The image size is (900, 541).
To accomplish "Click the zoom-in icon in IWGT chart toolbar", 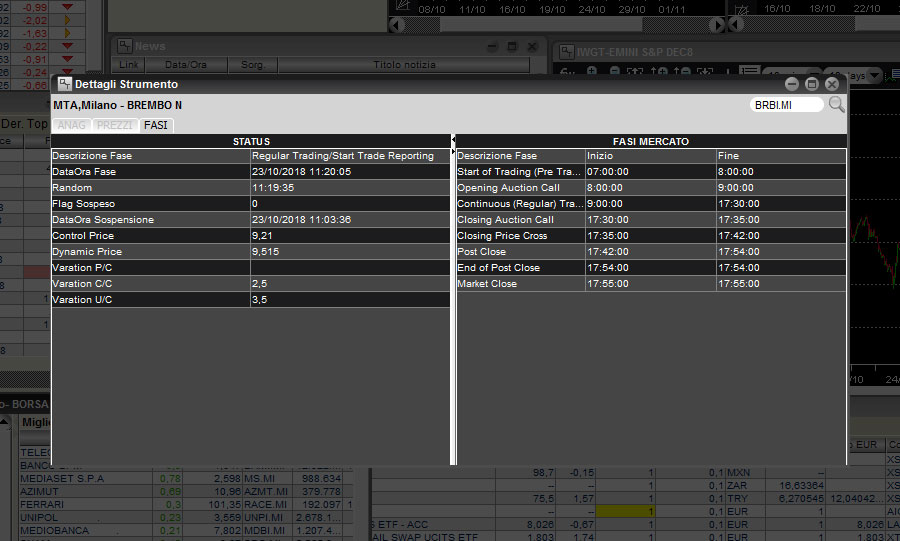I will pyautogui.click(x=592, y=71).
